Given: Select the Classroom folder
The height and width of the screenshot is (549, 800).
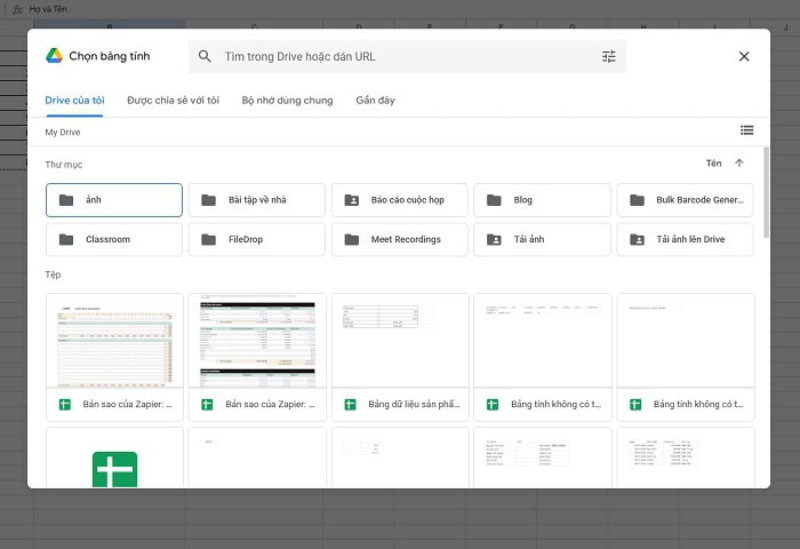Looking at the screenshot, I should point(114,239).
